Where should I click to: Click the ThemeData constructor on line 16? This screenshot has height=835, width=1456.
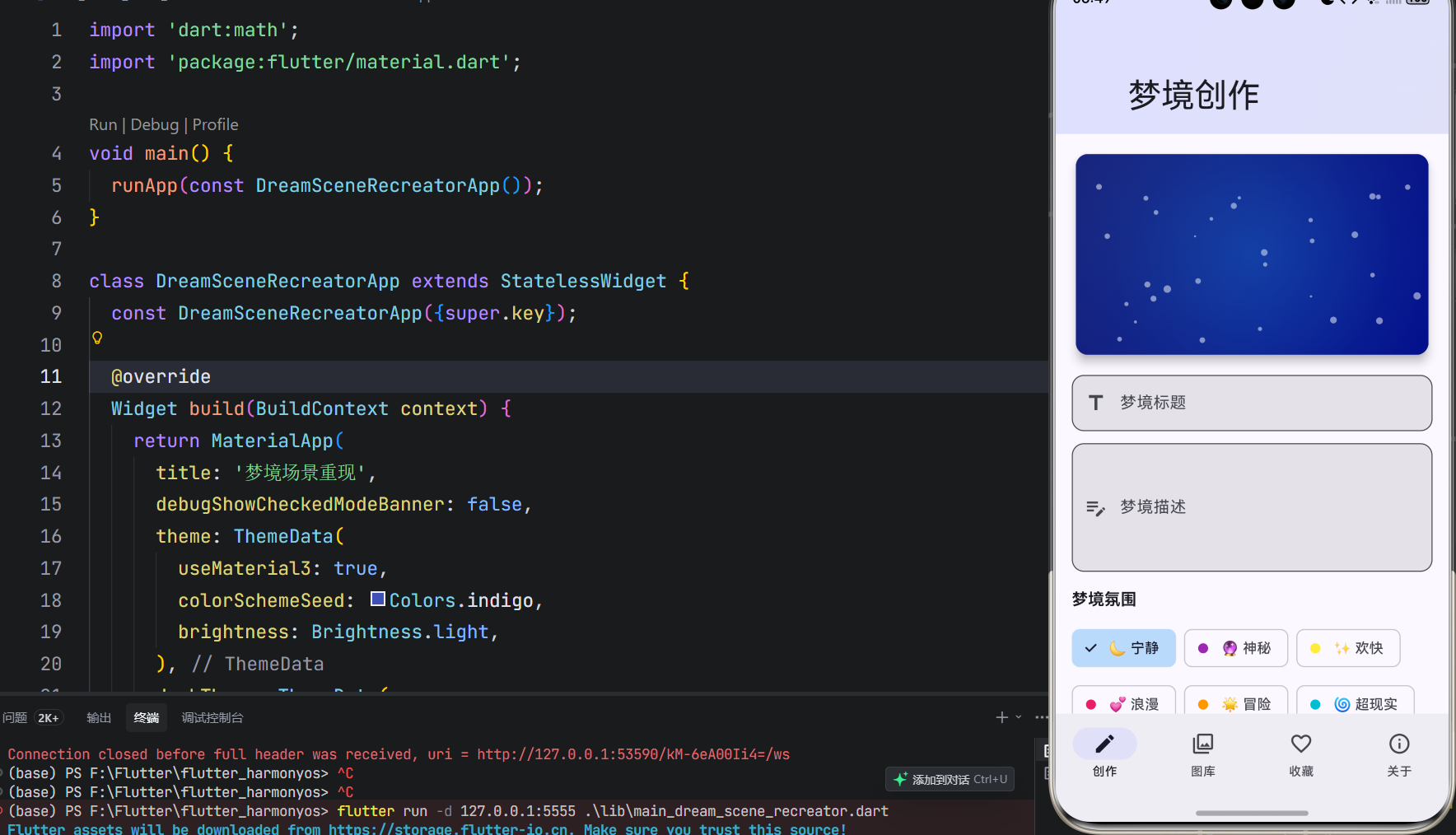click(x=283, y=536)
